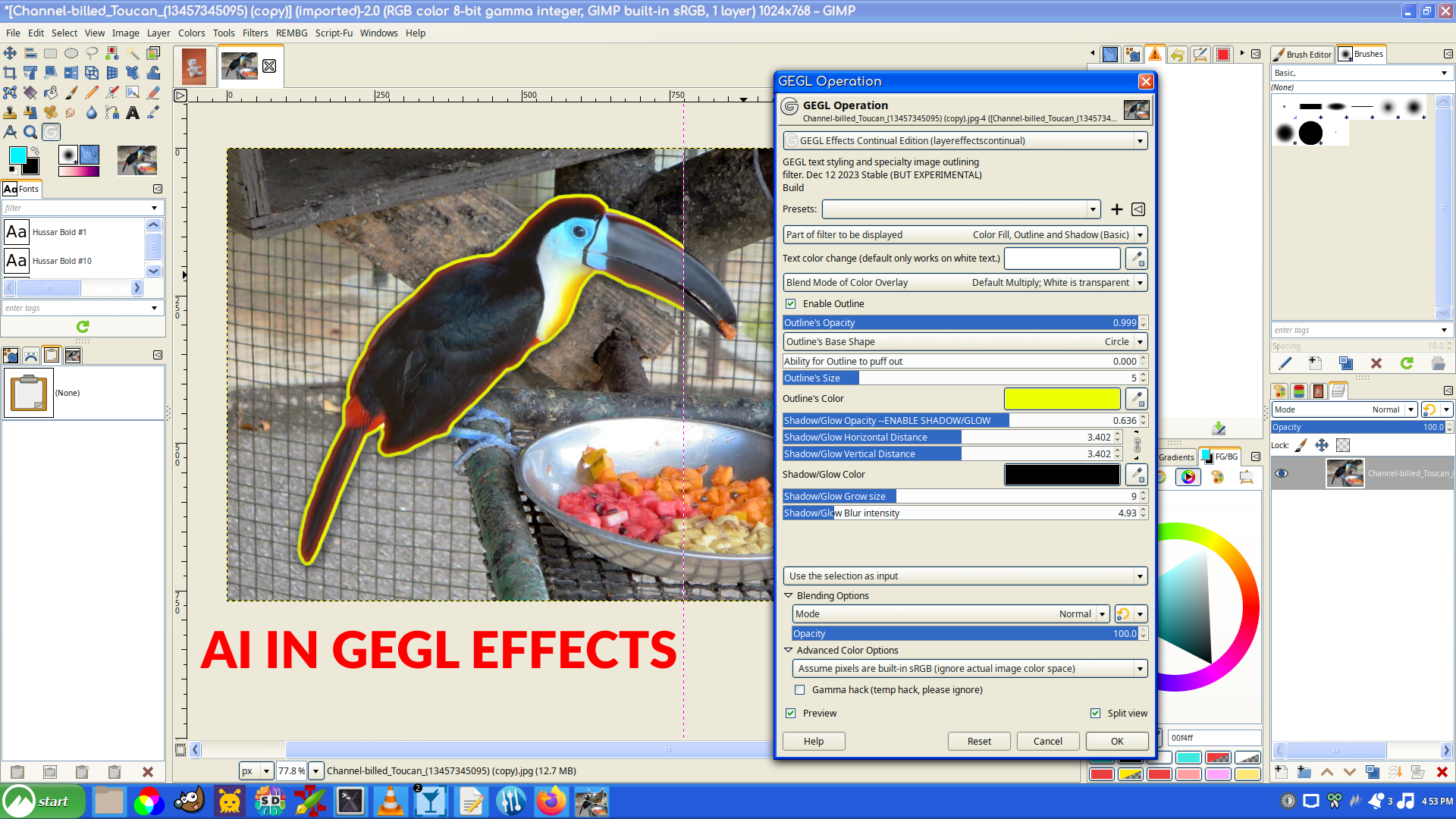Toggle lock pixels brush icon in Layers
The width and height of the screenshot is (1456, 819).
(1301, 445)
